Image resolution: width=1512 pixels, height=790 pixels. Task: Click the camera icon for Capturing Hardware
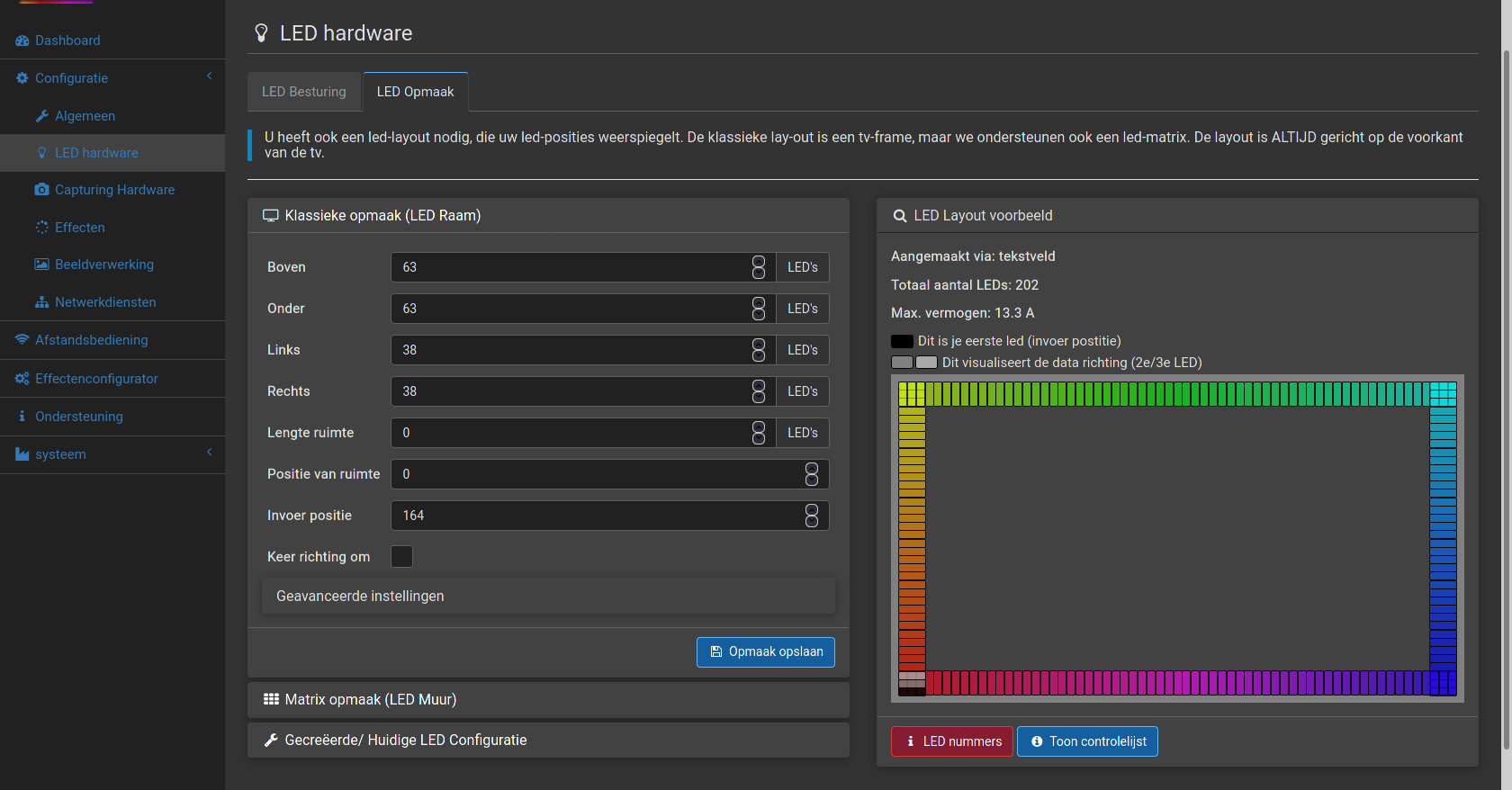pos(42,190)
